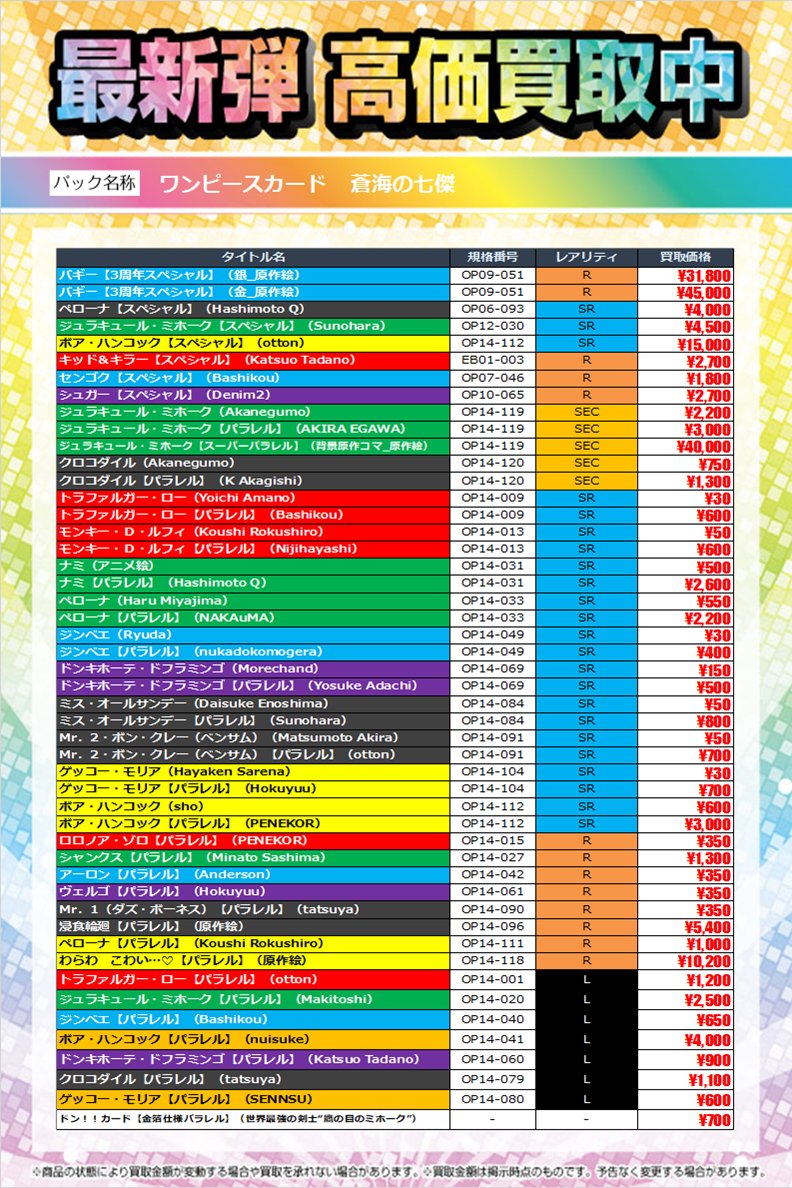This screenshot has height=1188, width=792.
Task: Click the 'レアリティ' column header
Action: coord(587,257)
